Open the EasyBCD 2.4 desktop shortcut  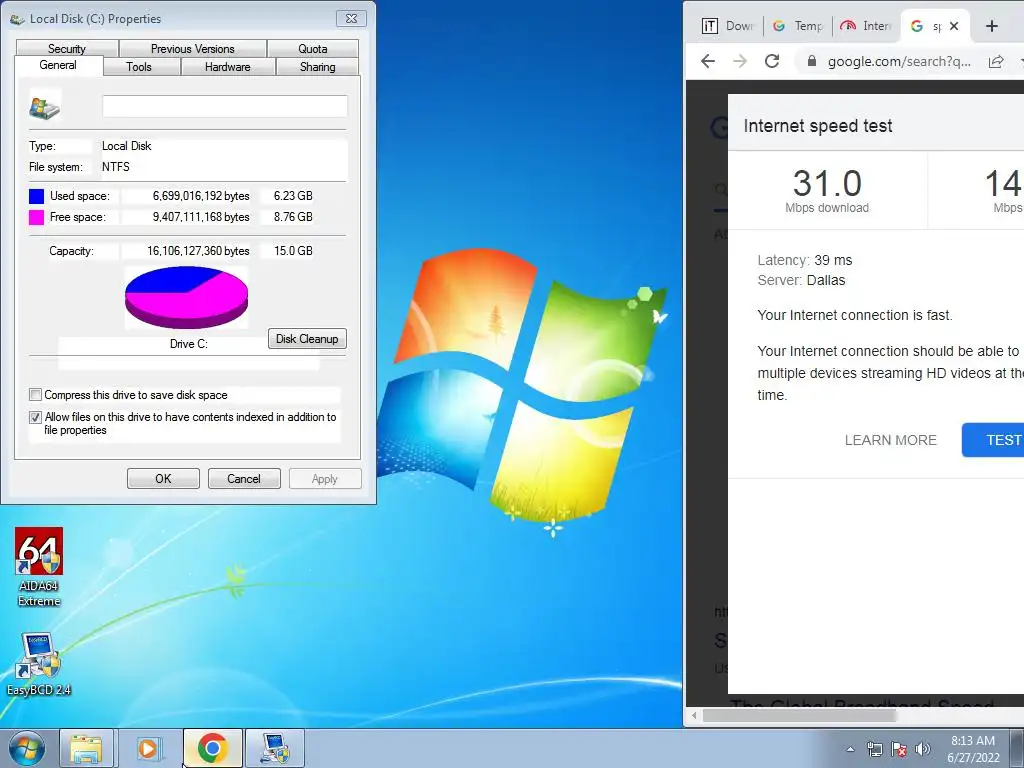click(x=39, y=664)
